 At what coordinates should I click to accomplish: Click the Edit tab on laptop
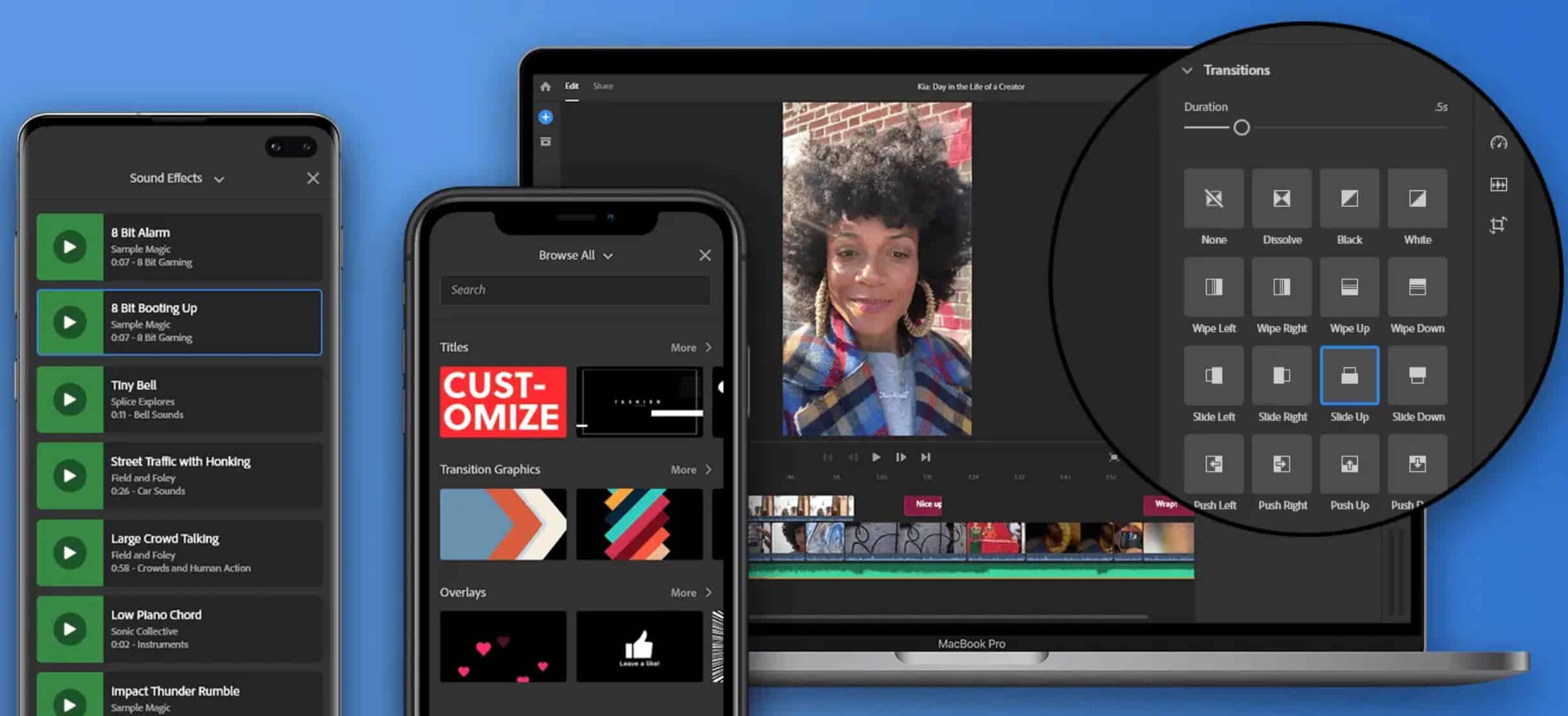tap(571, 86)
